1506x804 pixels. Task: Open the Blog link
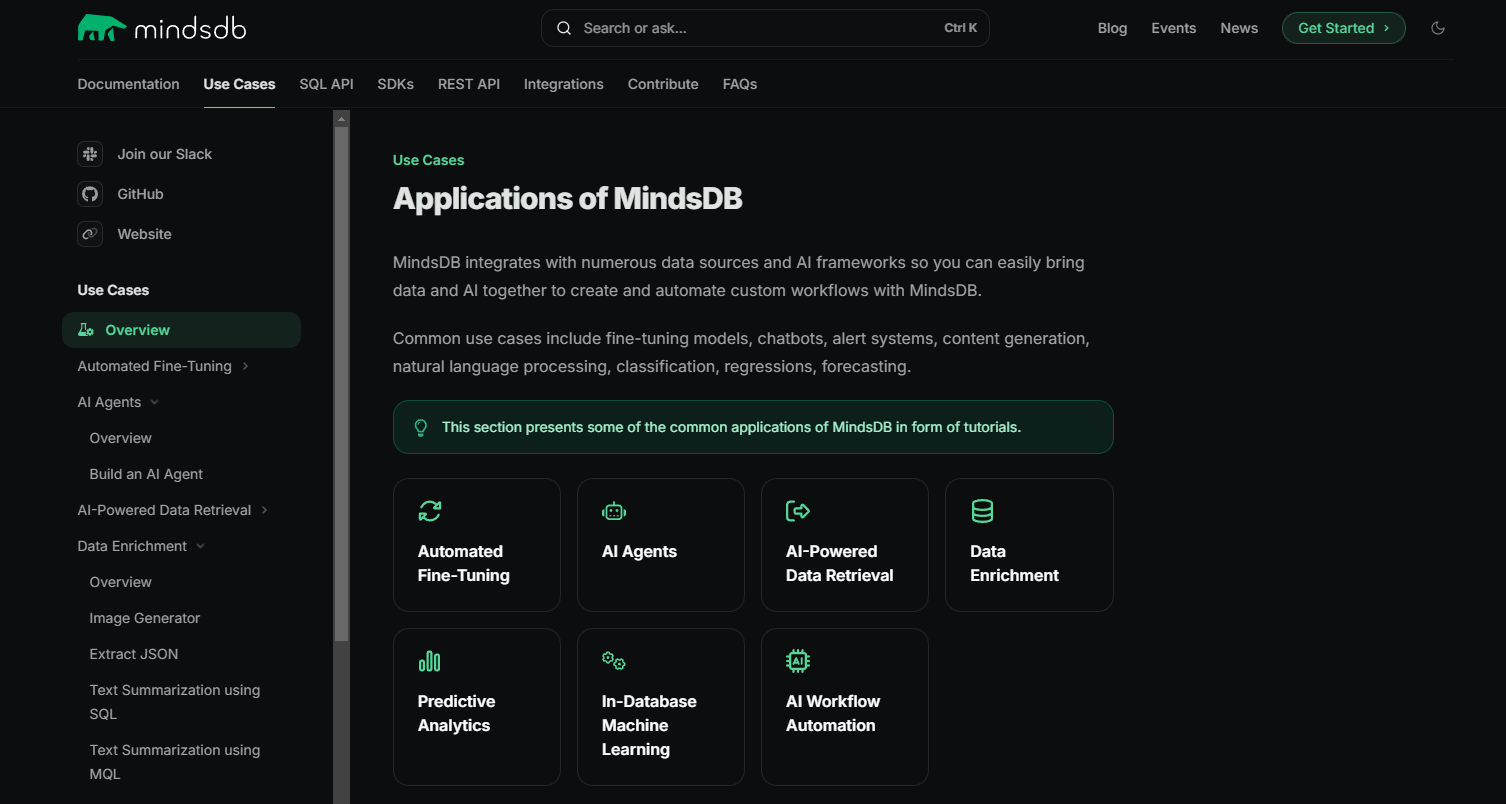click(1112, 28)
